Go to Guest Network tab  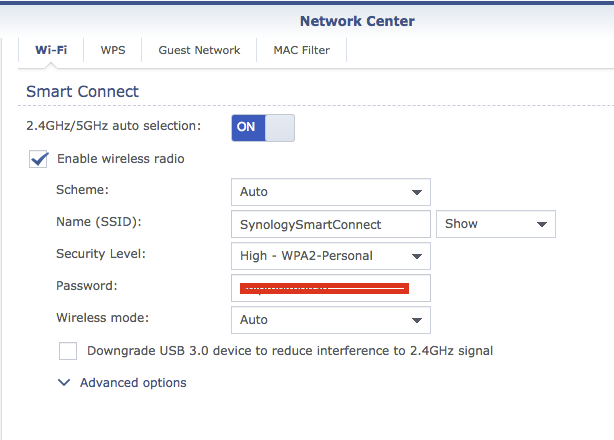pos(199,50)
